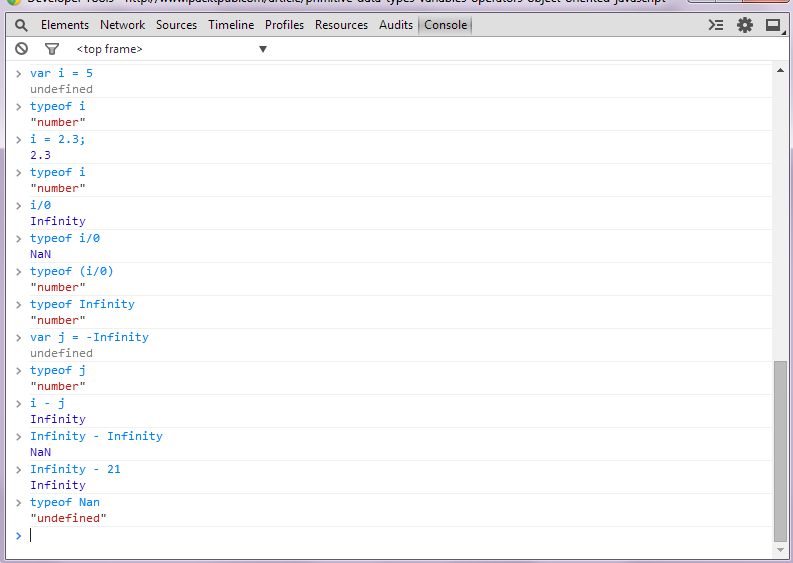Click the 'typeof i/0' command
Screen dimensions: 793x563
[x=65, y=238]
